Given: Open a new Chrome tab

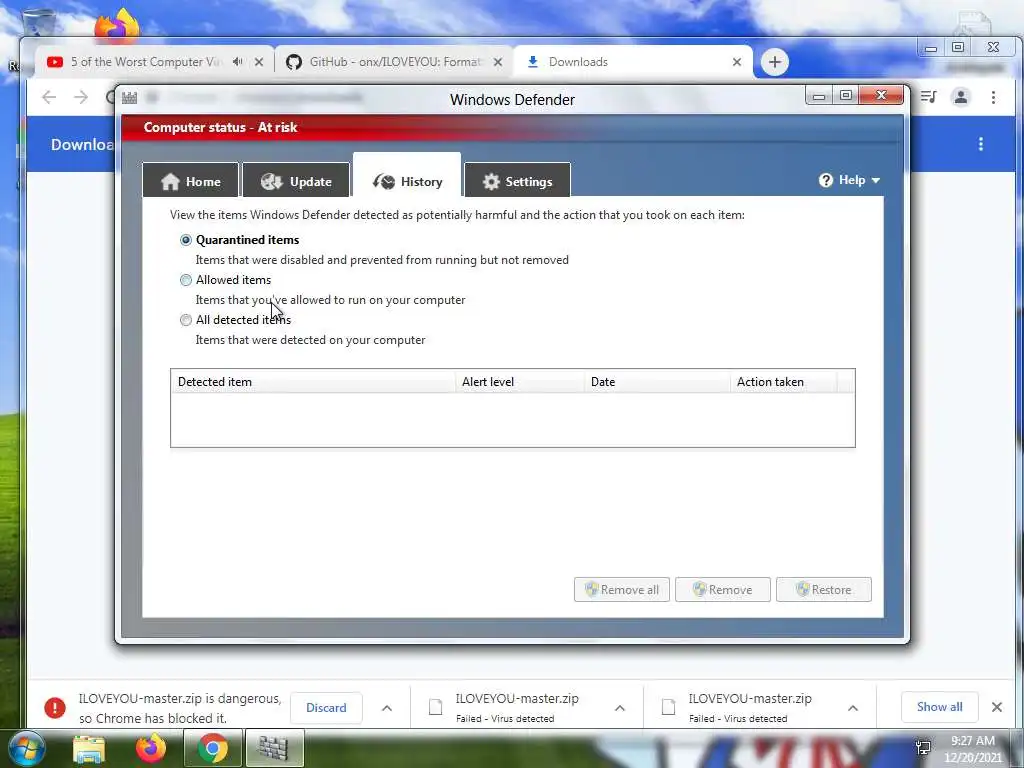Looking at the screenshot, I should click(775, 62).
